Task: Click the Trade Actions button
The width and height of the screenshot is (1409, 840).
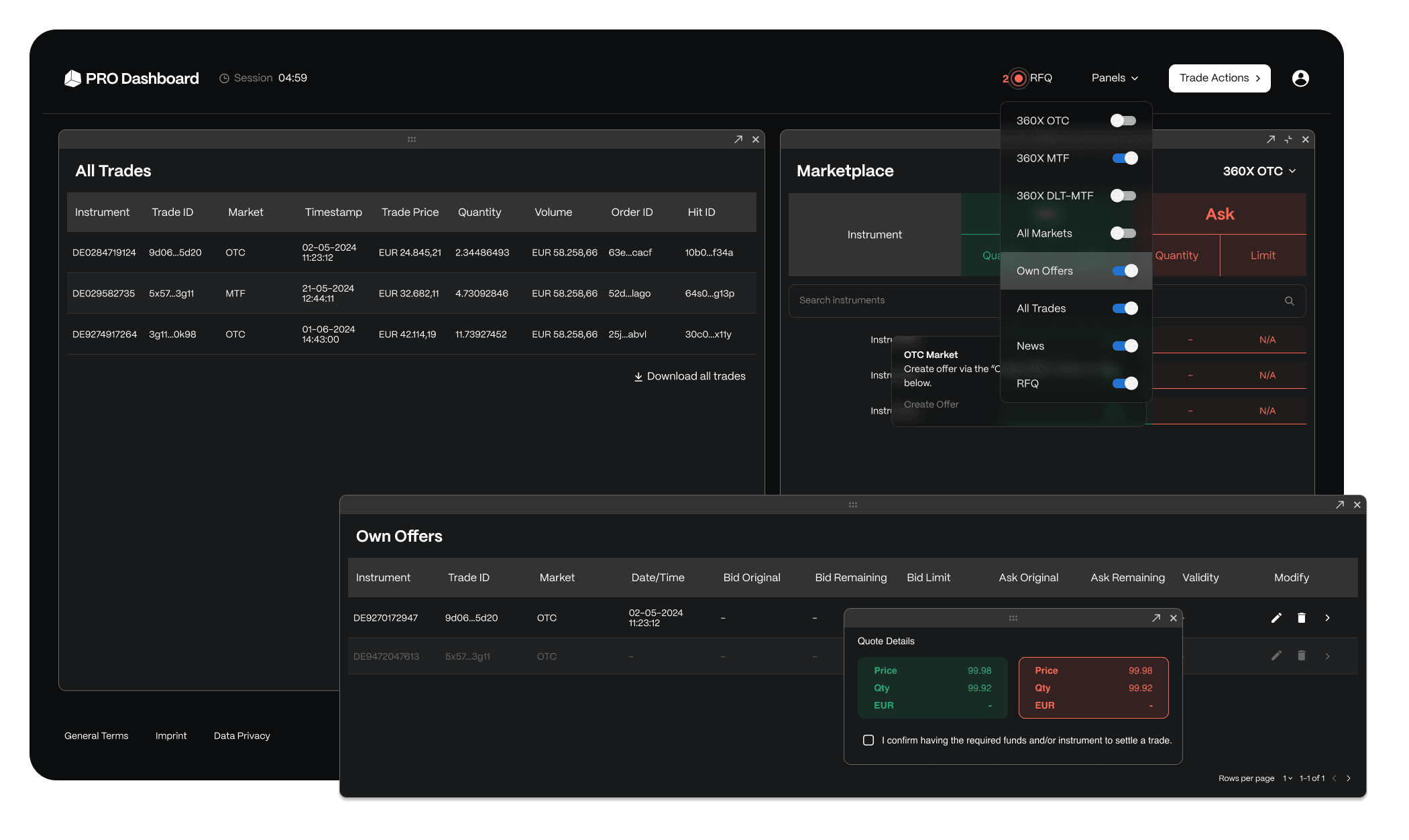Action: click(x=1219, y=78)
